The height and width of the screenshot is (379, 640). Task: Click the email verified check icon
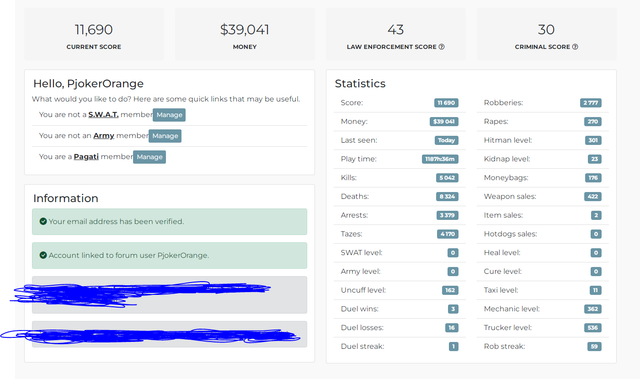(43, 222)
